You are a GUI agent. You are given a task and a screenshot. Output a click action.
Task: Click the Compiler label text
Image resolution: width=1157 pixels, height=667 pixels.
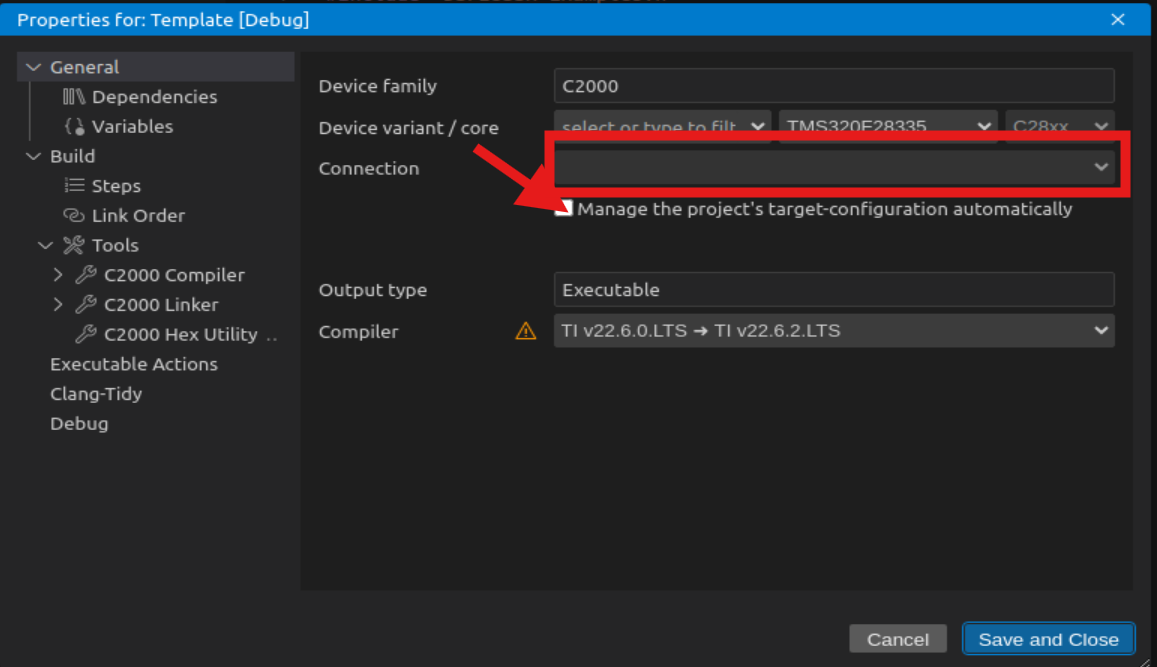(x=358, y=332)
